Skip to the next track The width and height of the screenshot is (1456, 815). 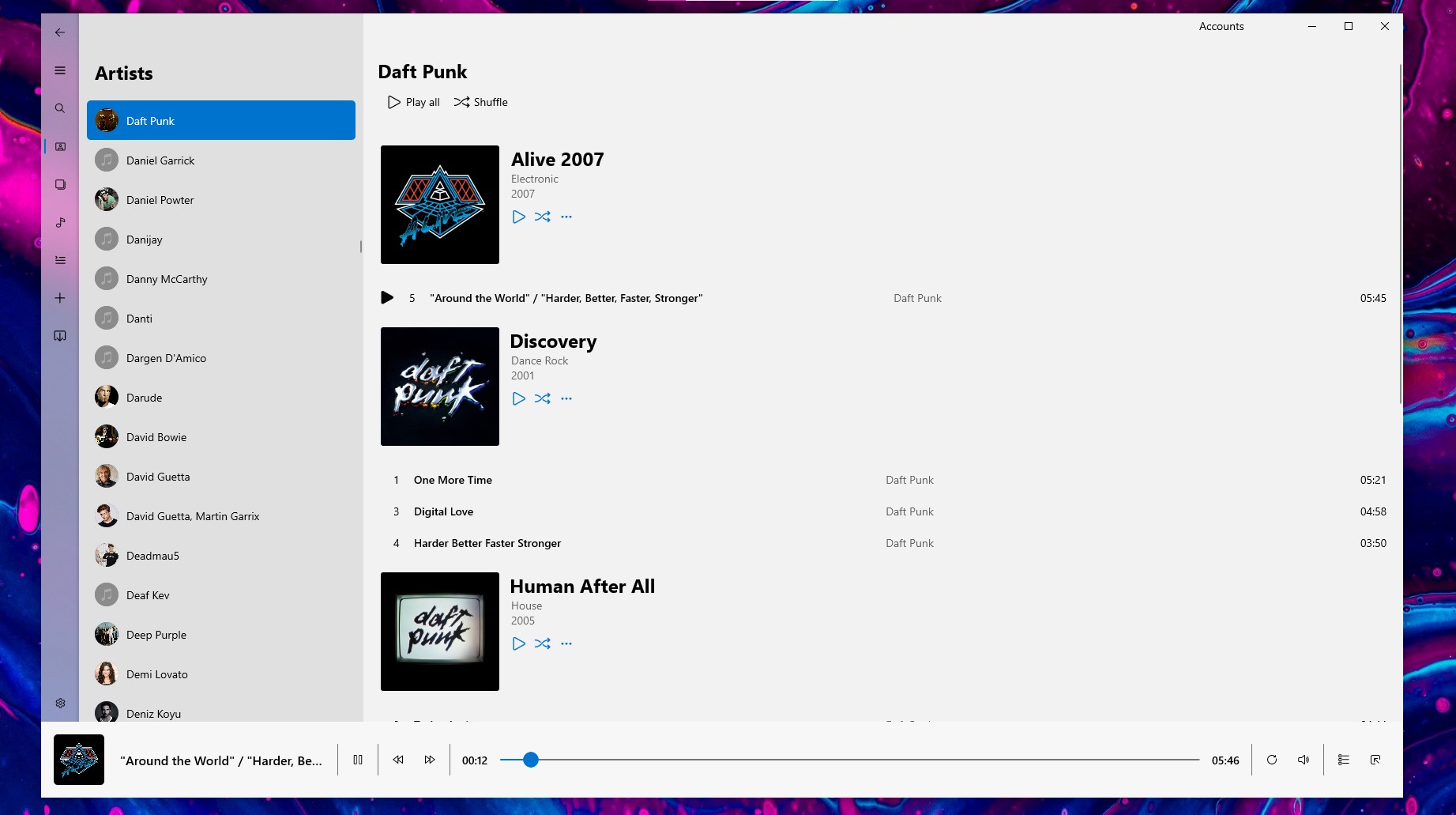430,760
